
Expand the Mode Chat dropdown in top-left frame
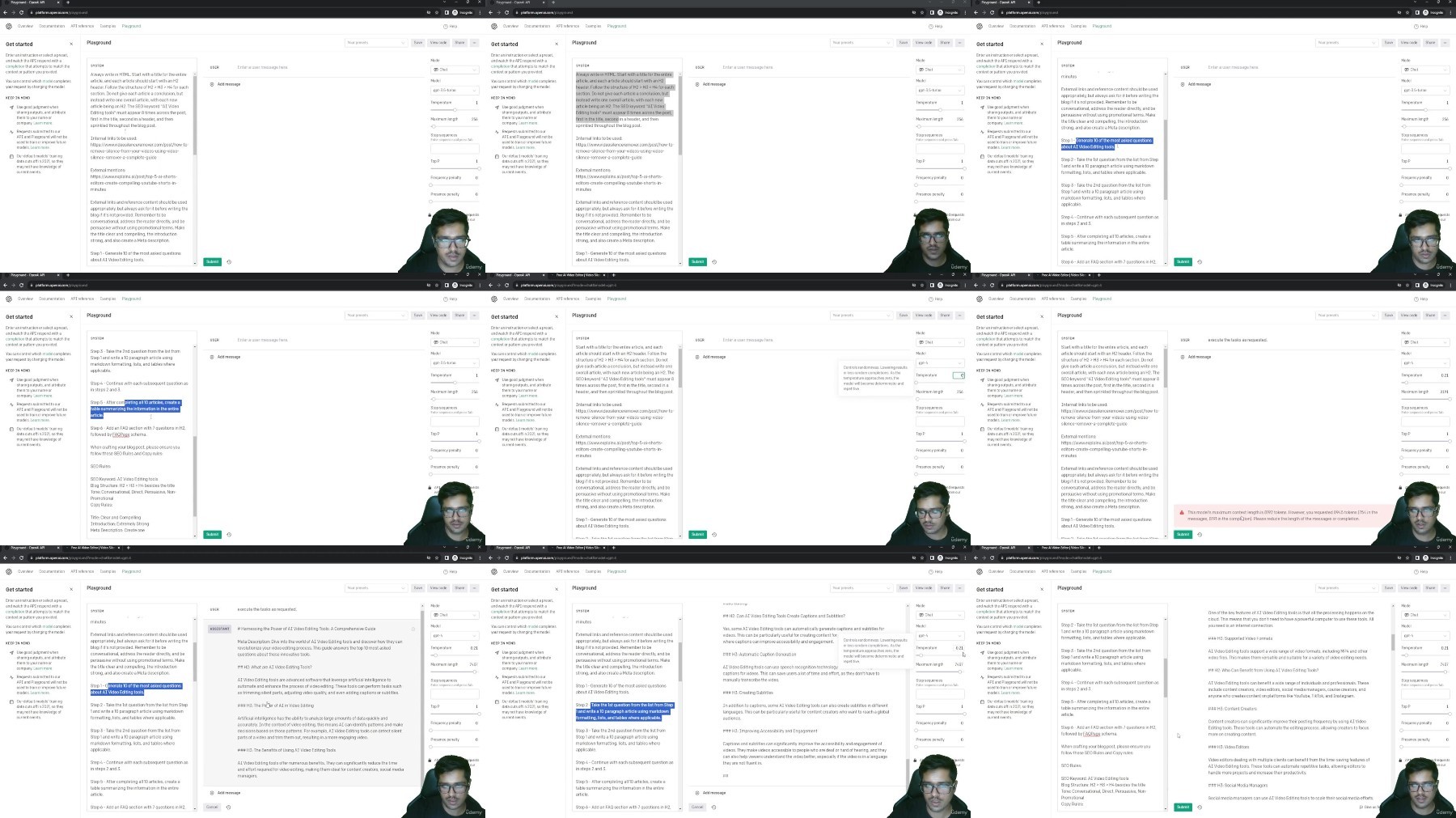point(455,70)
